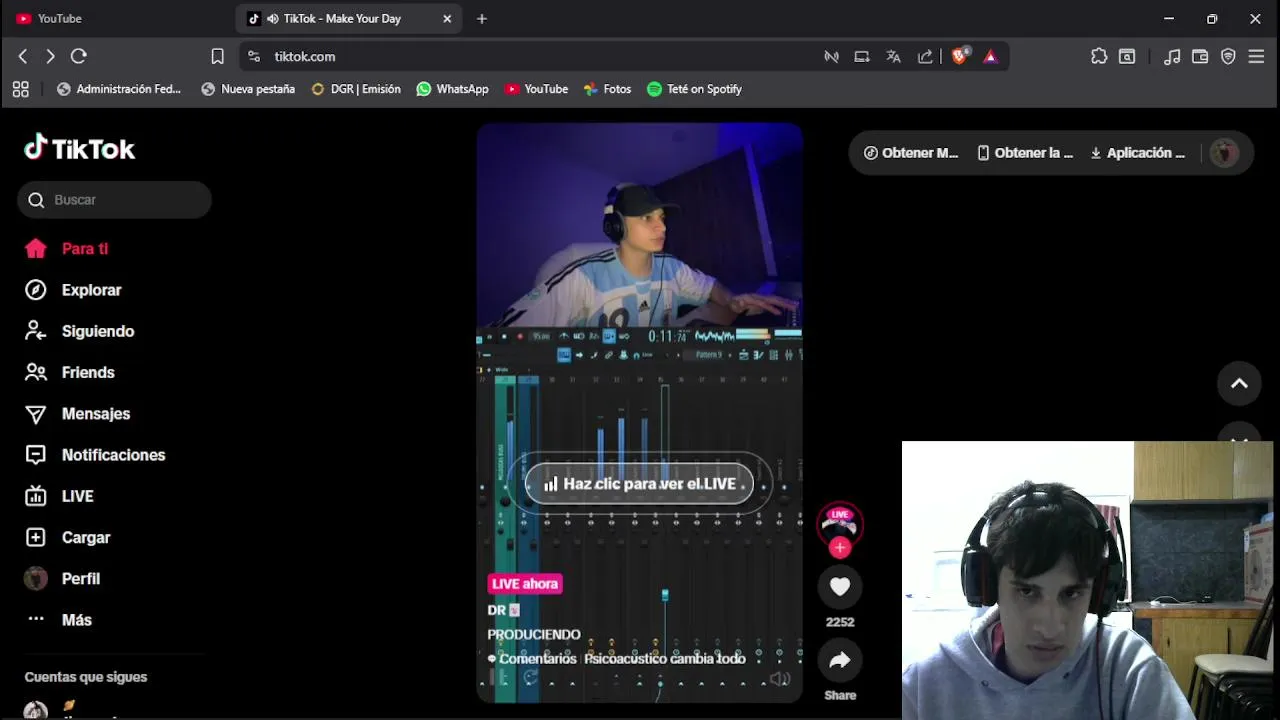This screenshot has width=1280, height=720.
Task: Open the bookmarks-bar apps grid icon
Action: [21, 89]
